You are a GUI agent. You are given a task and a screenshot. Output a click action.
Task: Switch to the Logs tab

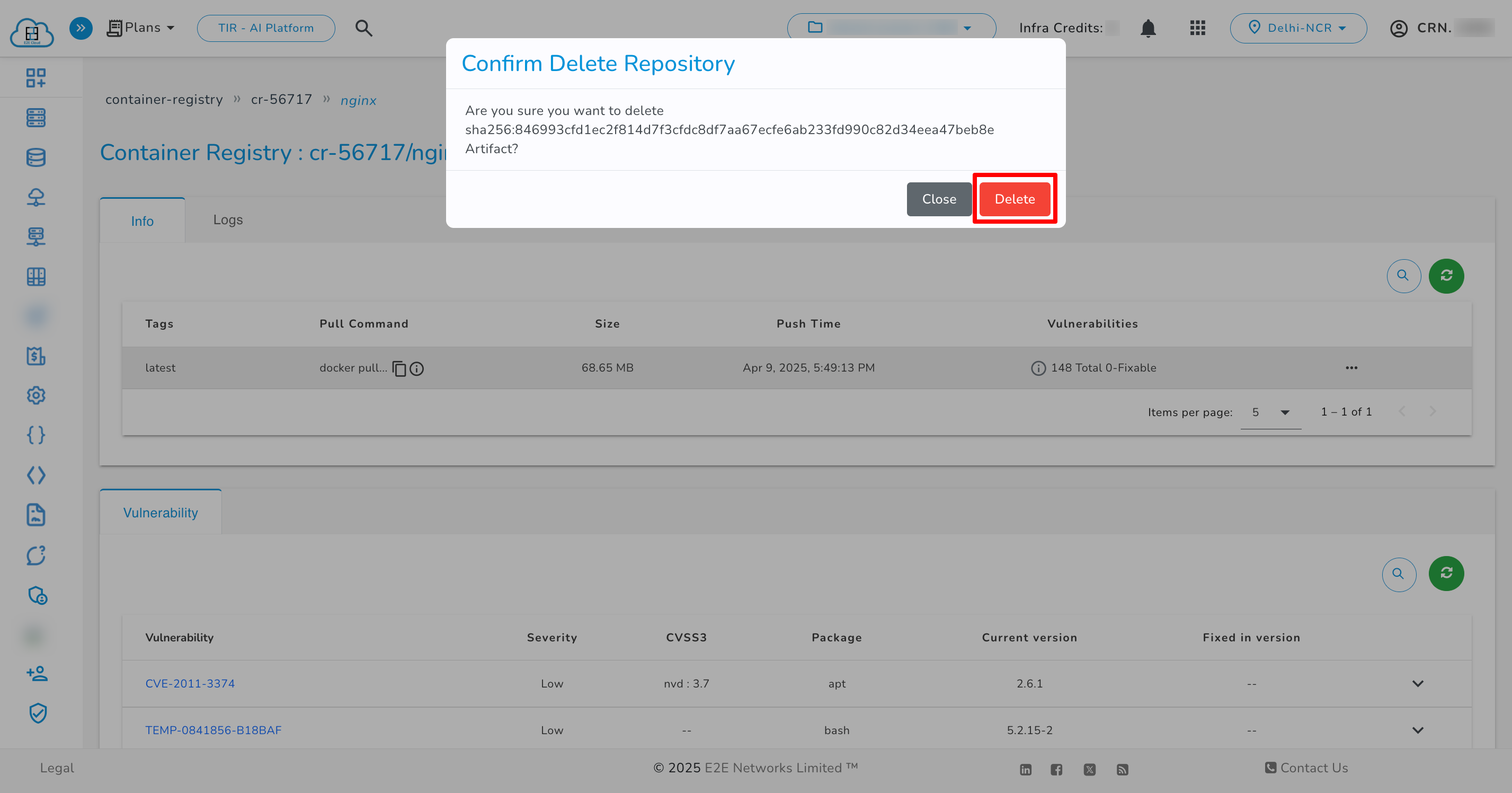coord(228,219)
